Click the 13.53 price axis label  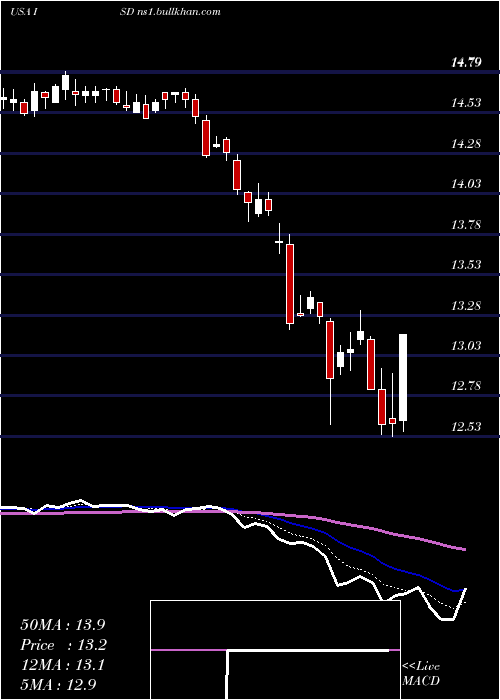coord(466,265)
